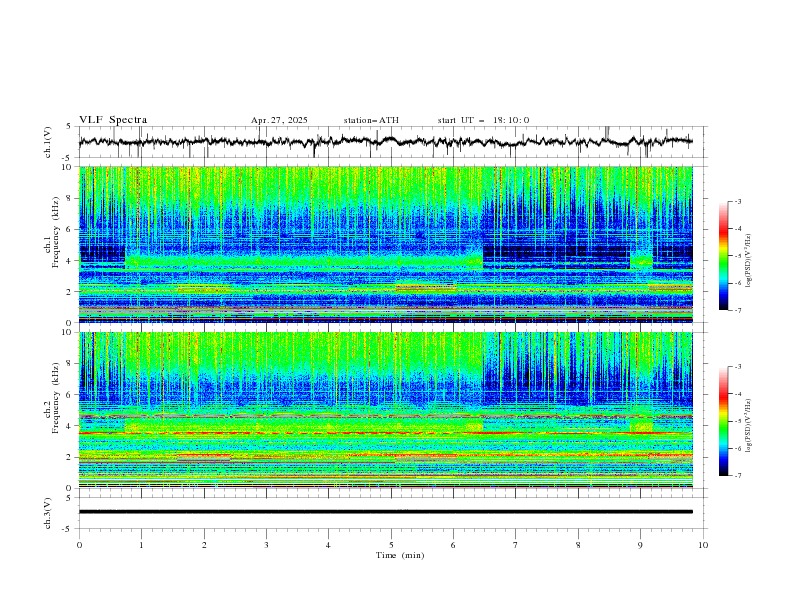This screenshot has width=792, height=612.
Task: Click the ch.1 spectrogram panel
Action: tap(386, 244)
